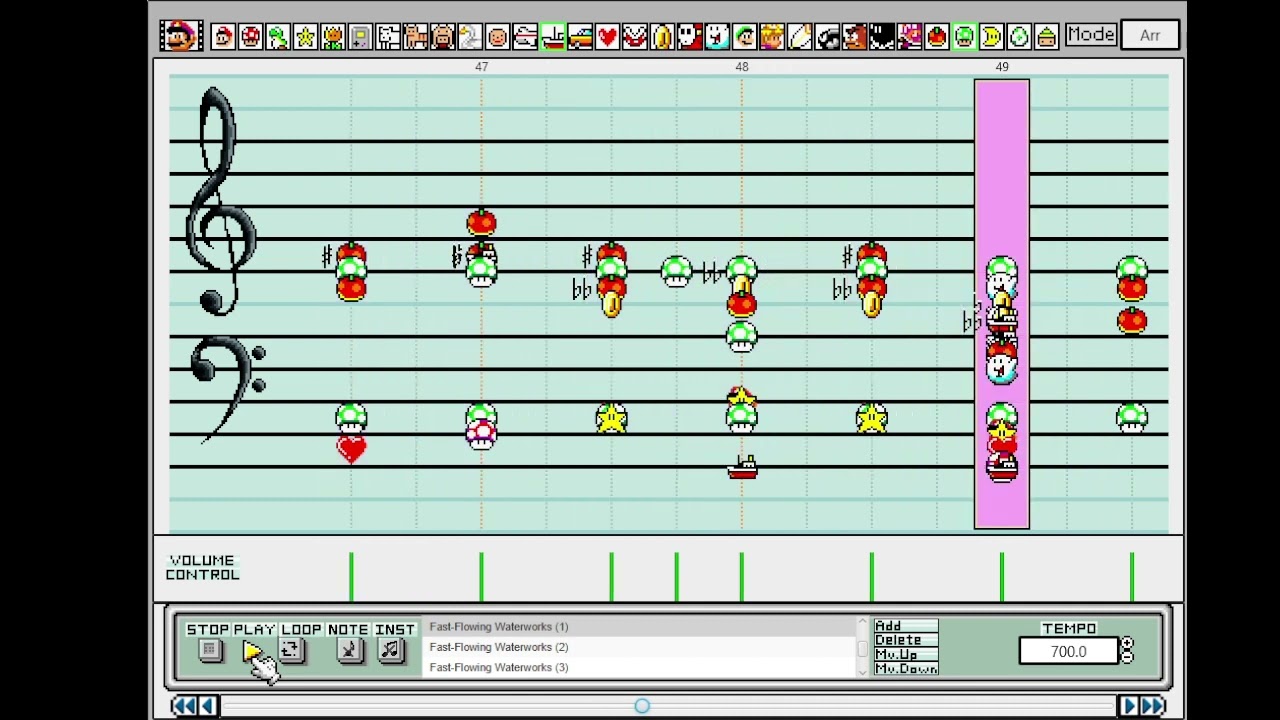Toggle the INST mute button
1280x720 pixels.
click(x=390, y=651)
